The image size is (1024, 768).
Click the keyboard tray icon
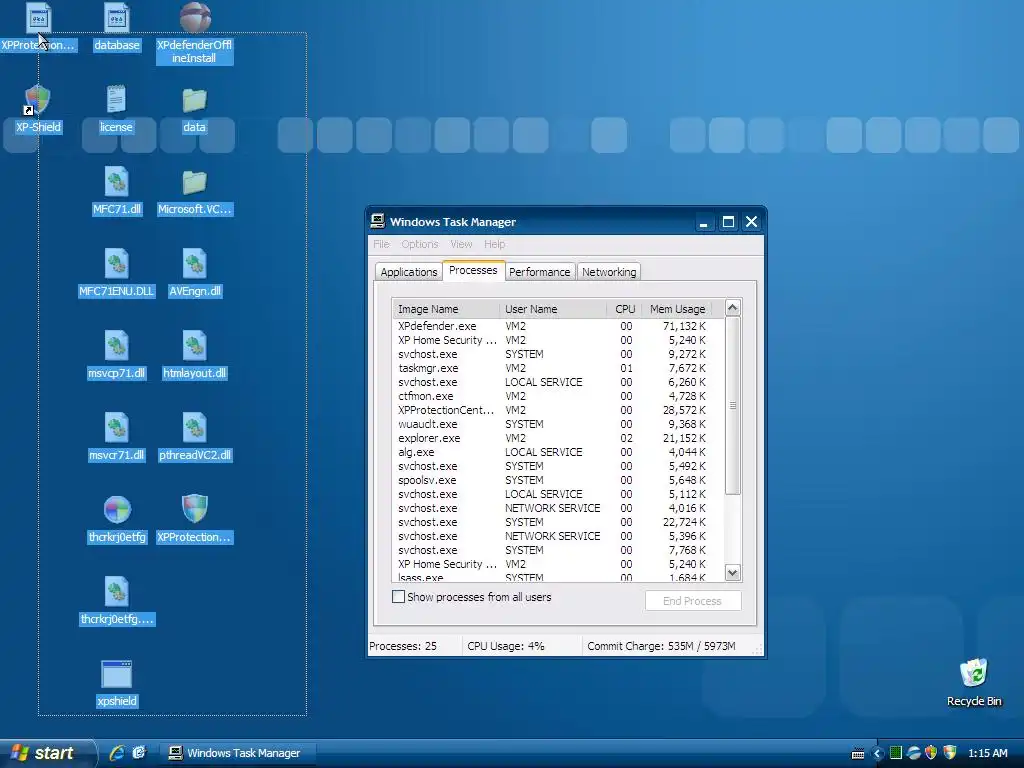(x=858, y=754)
